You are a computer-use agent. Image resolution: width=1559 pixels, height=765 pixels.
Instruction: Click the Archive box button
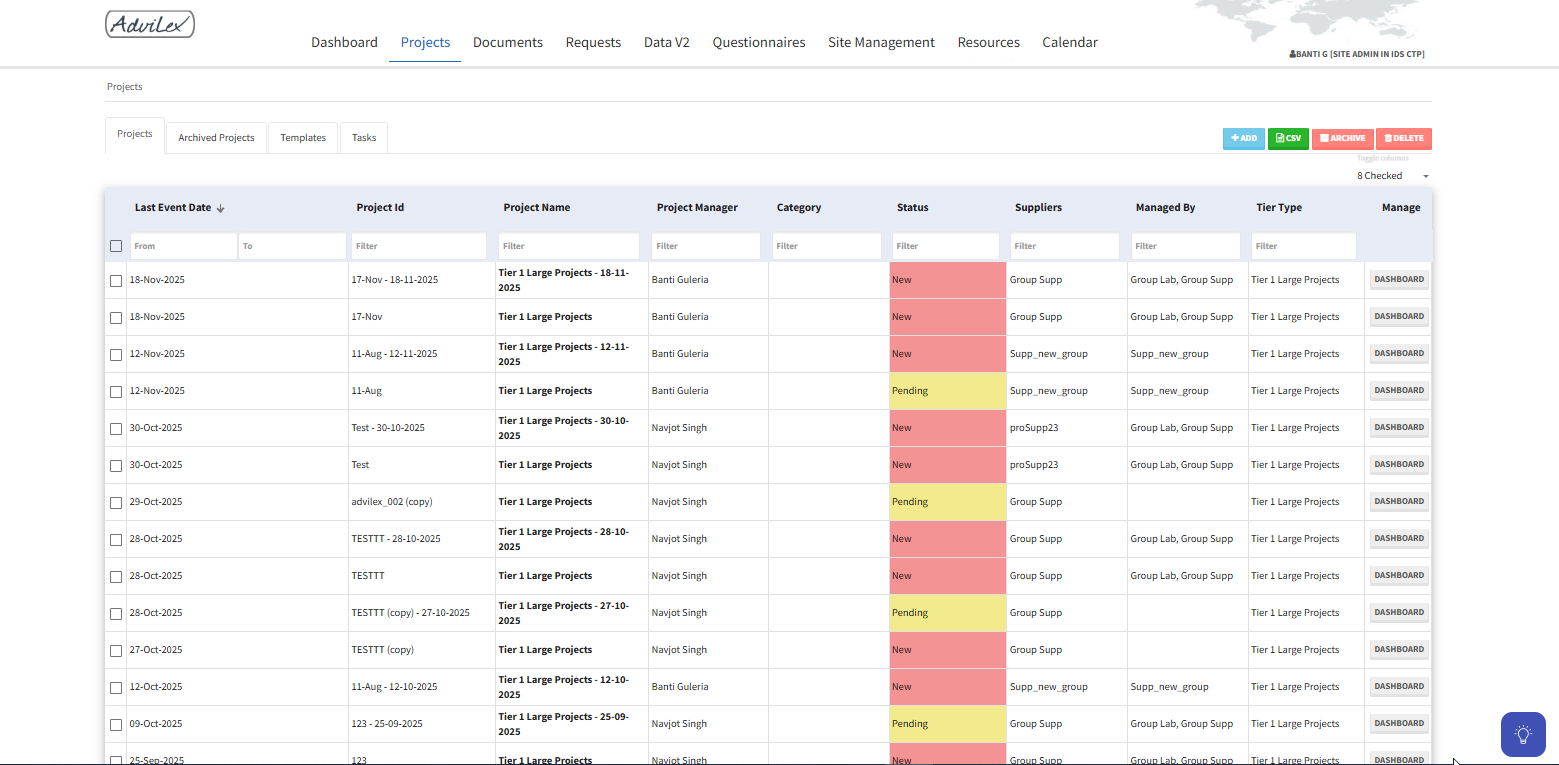coord(1342,139)
